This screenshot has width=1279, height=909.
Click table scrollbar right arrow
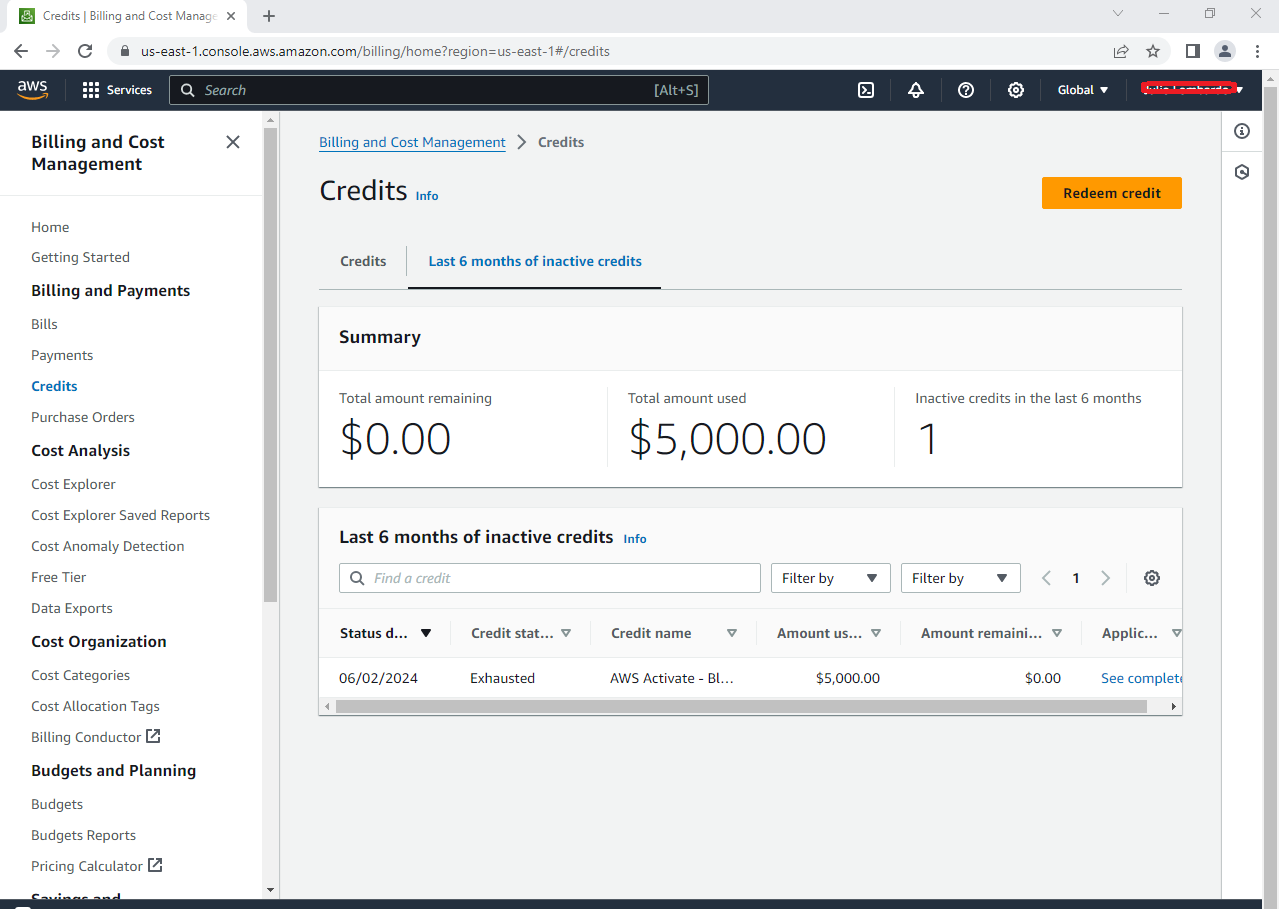pos(1174,706)
